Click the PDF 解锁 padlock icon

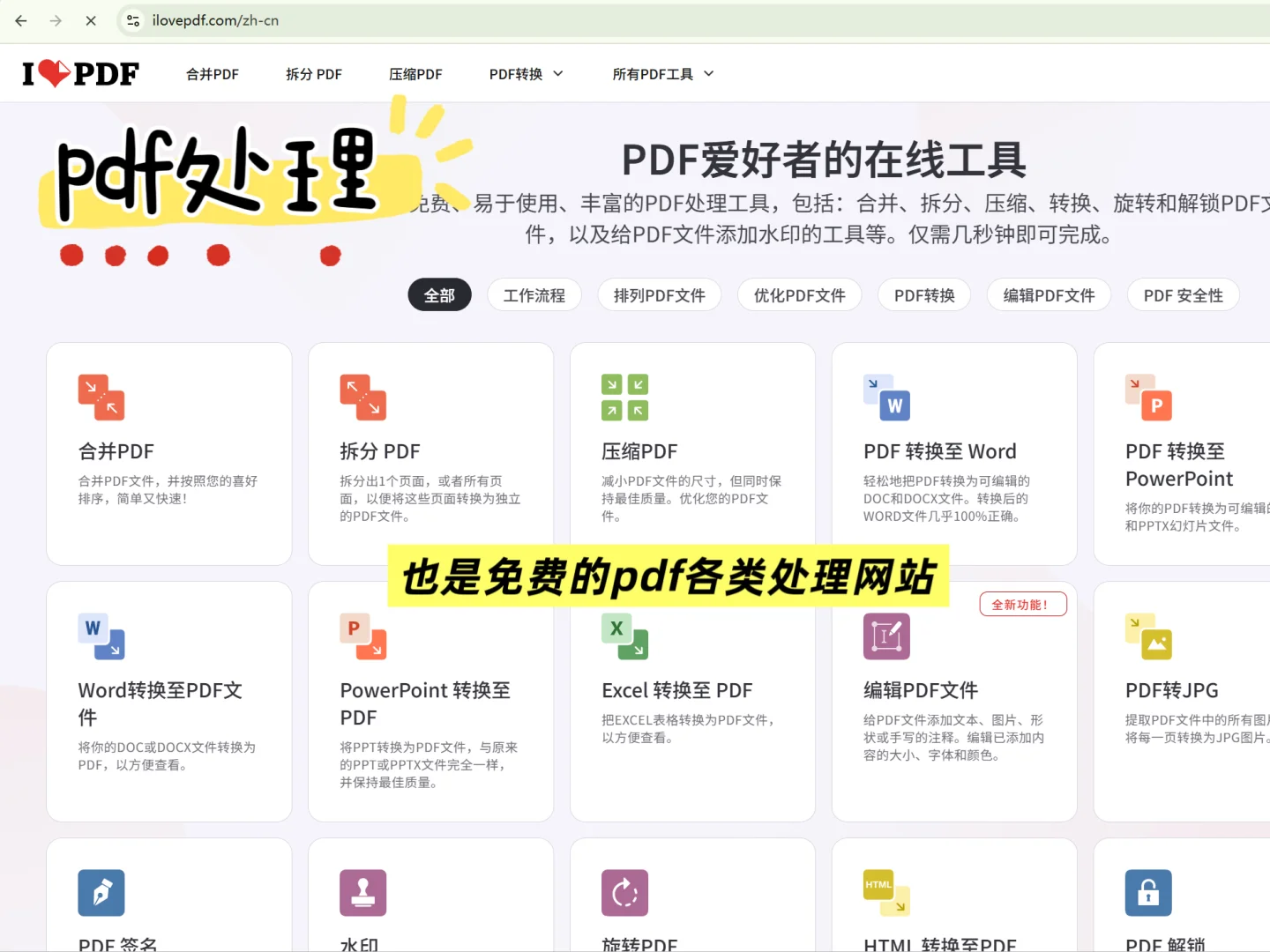(x=1149, y=893)
